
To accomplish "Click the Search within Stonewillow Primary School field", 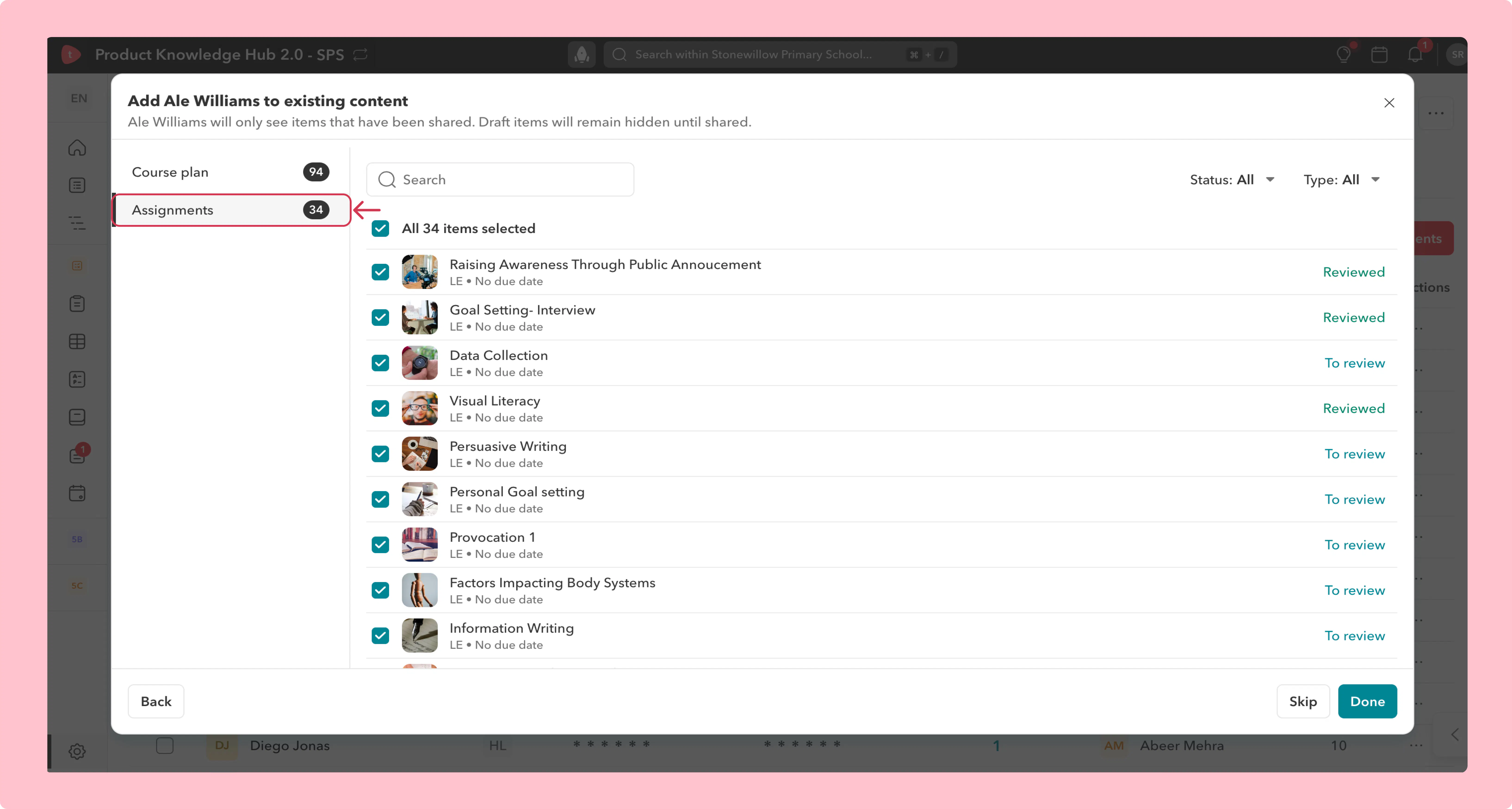I will coord(780,55).
